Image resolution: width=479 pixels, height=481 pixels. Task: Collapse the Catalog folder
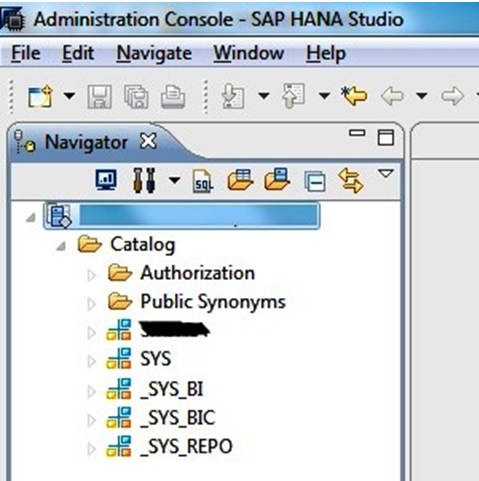(x=61, y=247)
